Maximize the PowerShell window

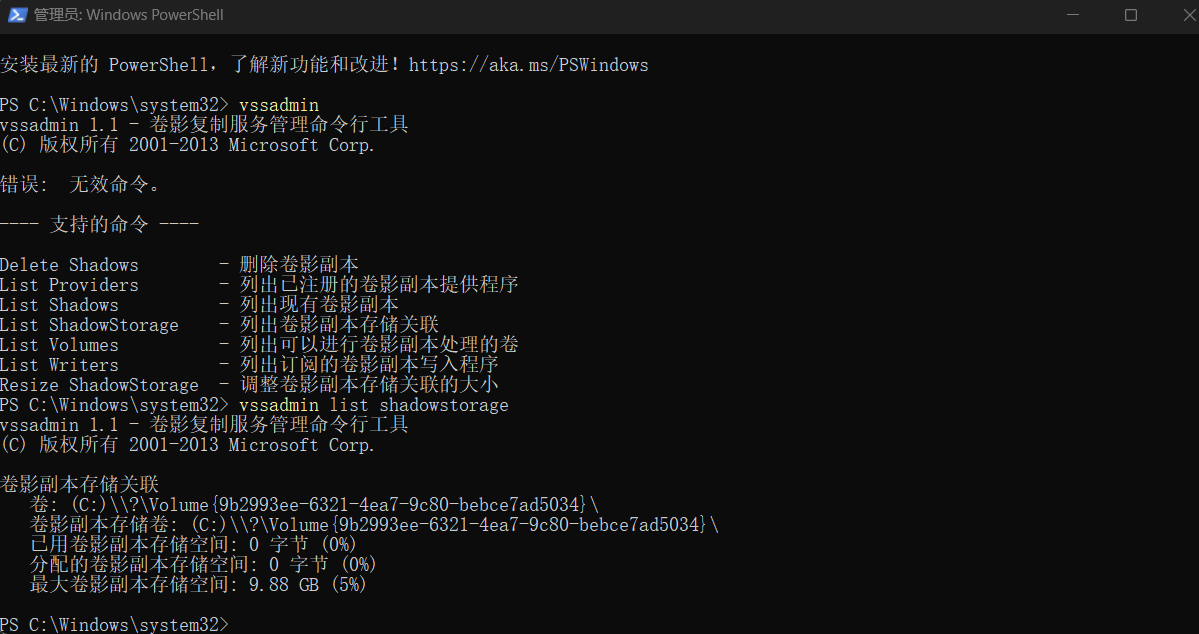1131,15
